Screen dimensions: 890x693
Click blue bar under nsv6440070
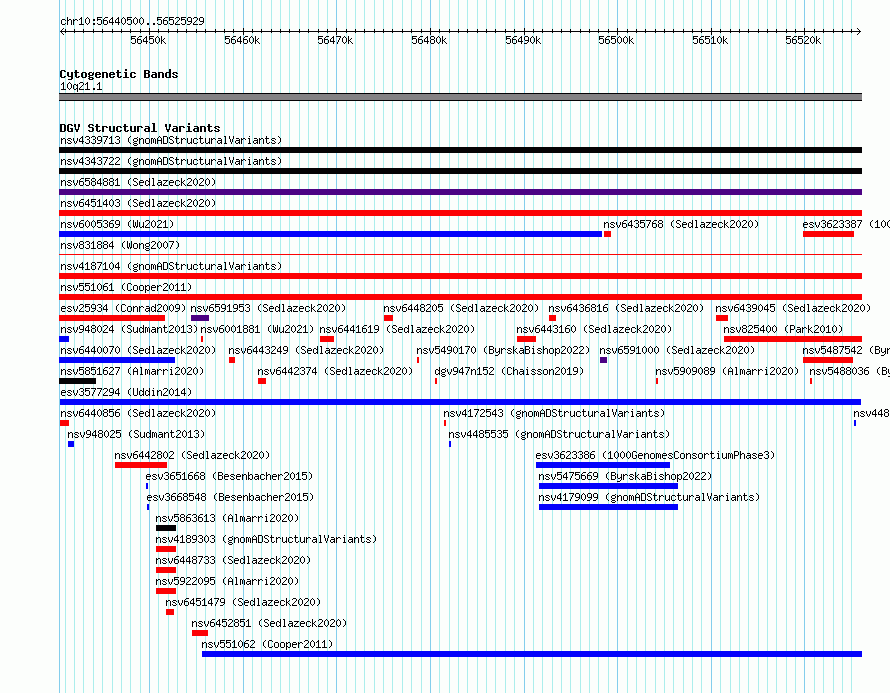(x=117, y=360)
